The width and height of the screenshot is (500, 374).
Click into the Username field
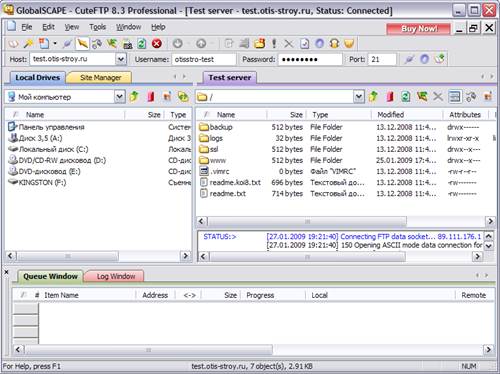[x=204, y=59]
